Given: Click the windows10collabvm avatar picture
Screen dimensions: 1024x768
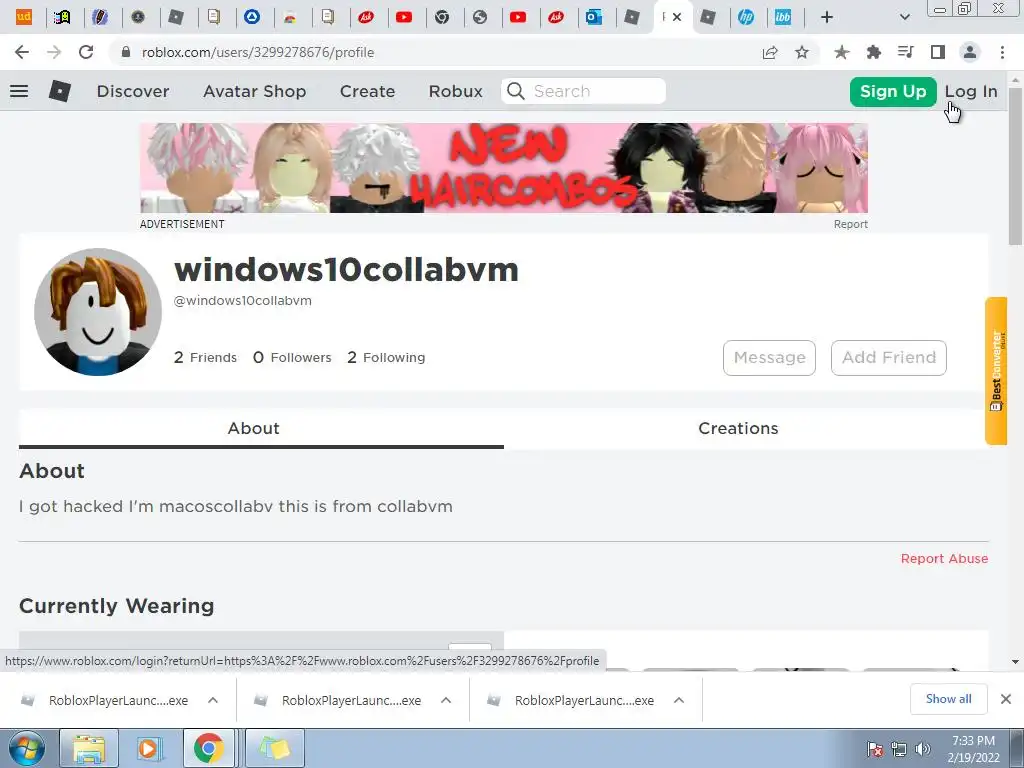Looking at the screenshot, I should coord(98,312).
